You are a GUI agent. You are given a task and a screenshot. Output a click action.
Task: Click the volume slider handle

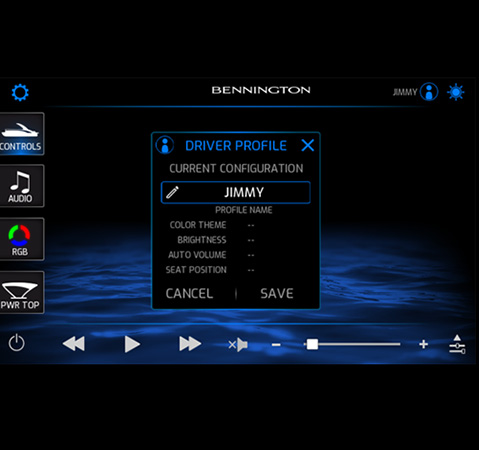point(312,344)
